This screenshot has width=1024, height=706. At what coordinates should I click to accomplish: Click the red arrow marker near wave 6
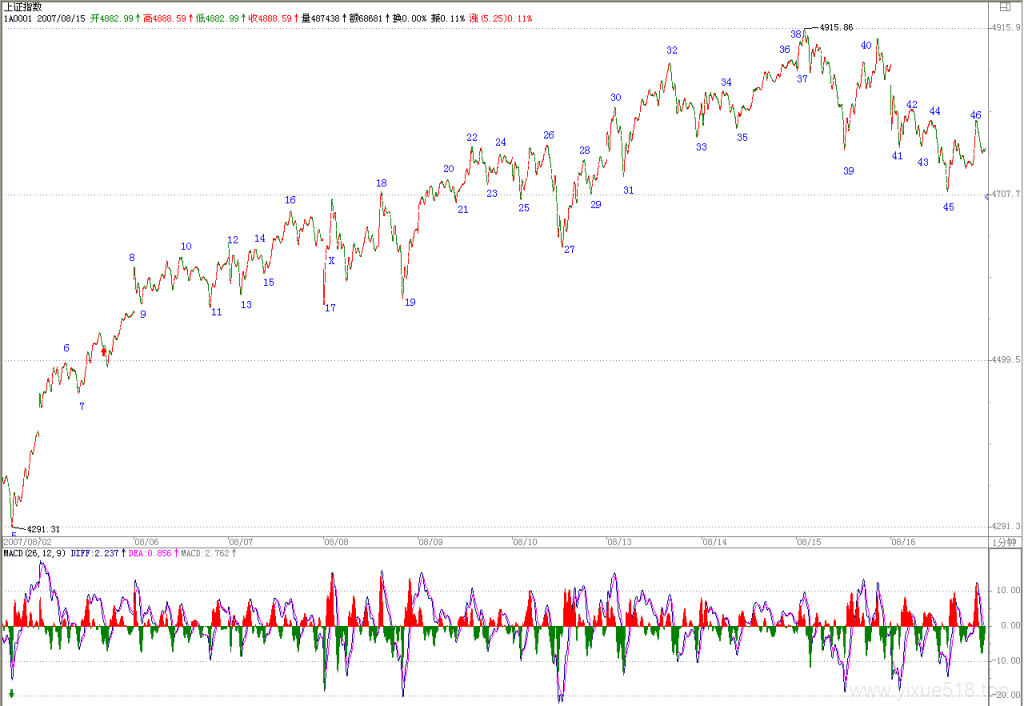coord(103,352)
